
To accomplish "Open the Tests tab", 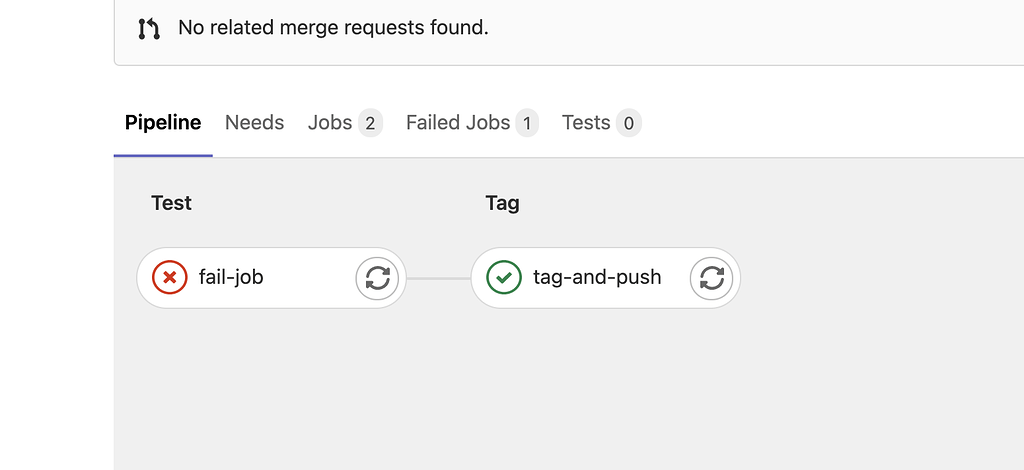I will (601, 123).
